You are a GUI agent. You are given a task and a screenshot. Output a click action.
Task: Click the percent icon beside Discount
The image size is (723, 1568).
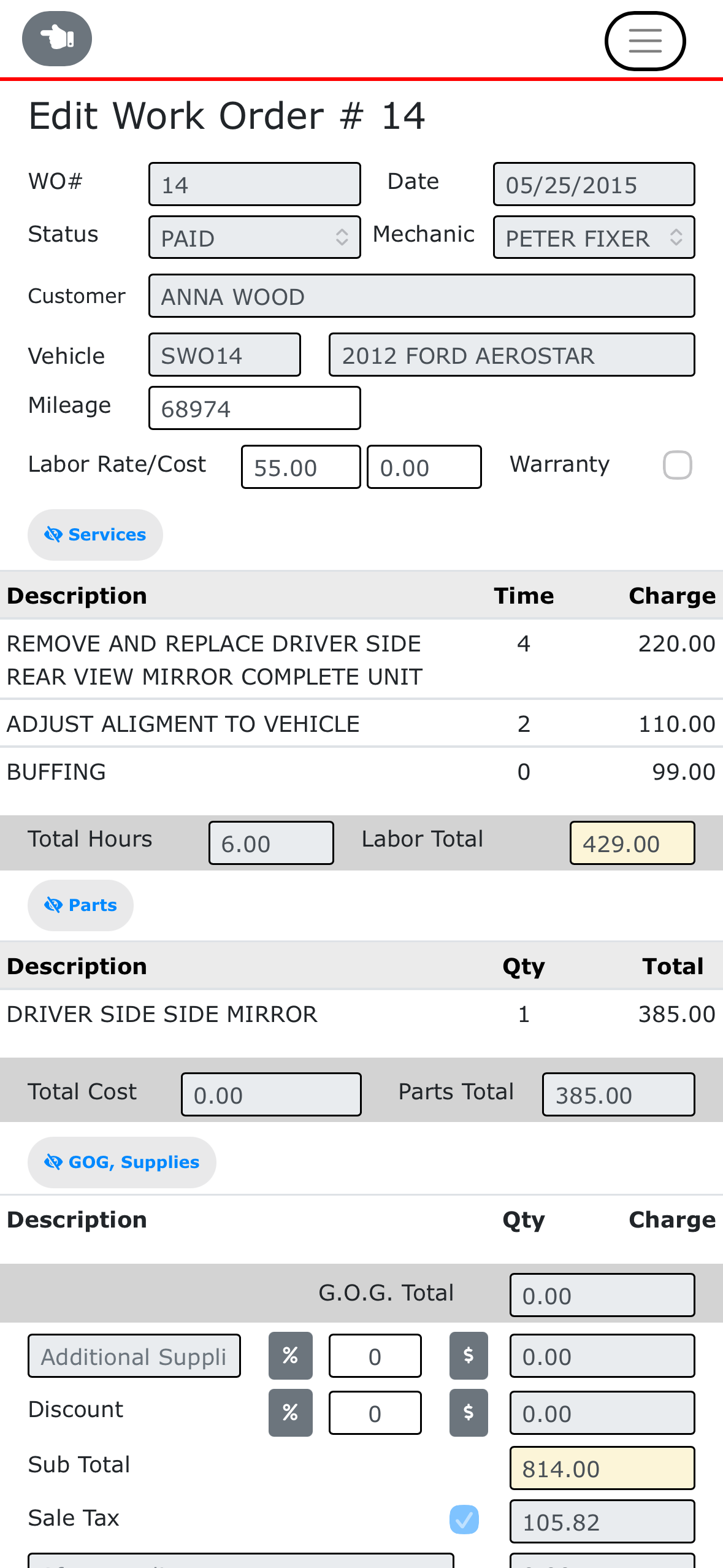pos(290,1412)
